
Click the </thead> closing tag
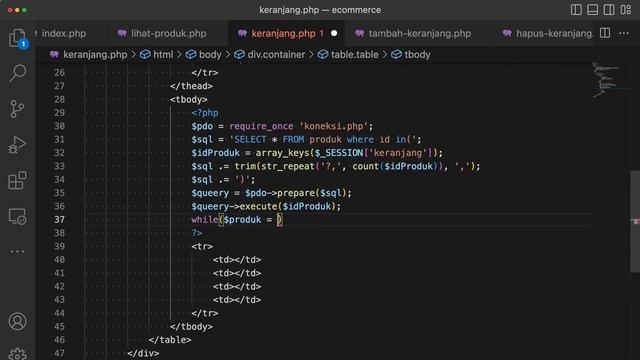point(191,86)
